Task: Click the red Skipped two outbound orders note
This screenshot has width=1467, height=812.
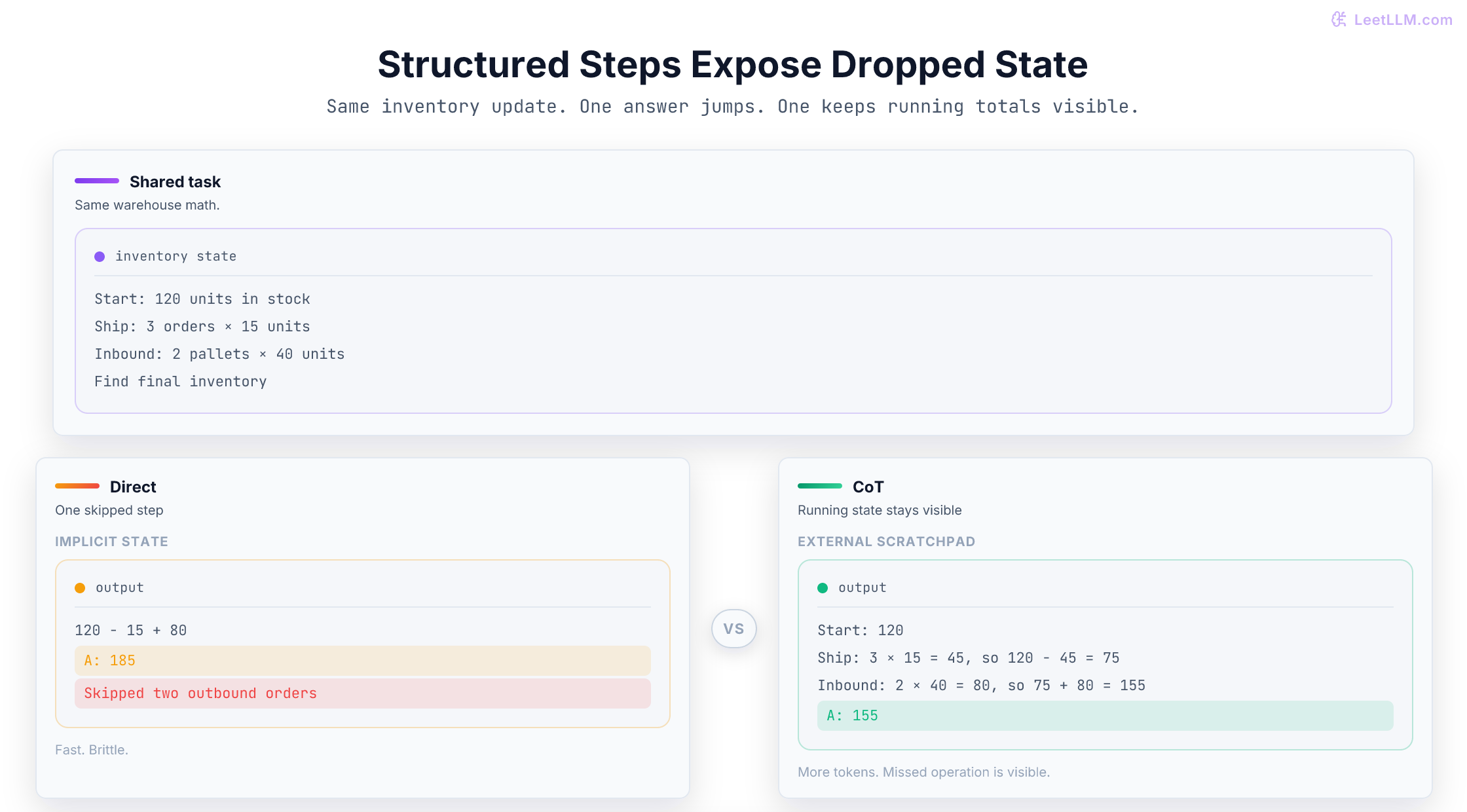Action: 363,693
